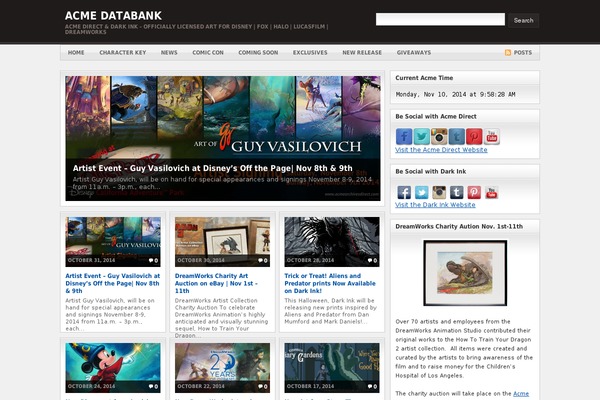Screen dimensions: 600x400
Task: Click Acme Direct's Twitter icon
Action: [421, 136]
